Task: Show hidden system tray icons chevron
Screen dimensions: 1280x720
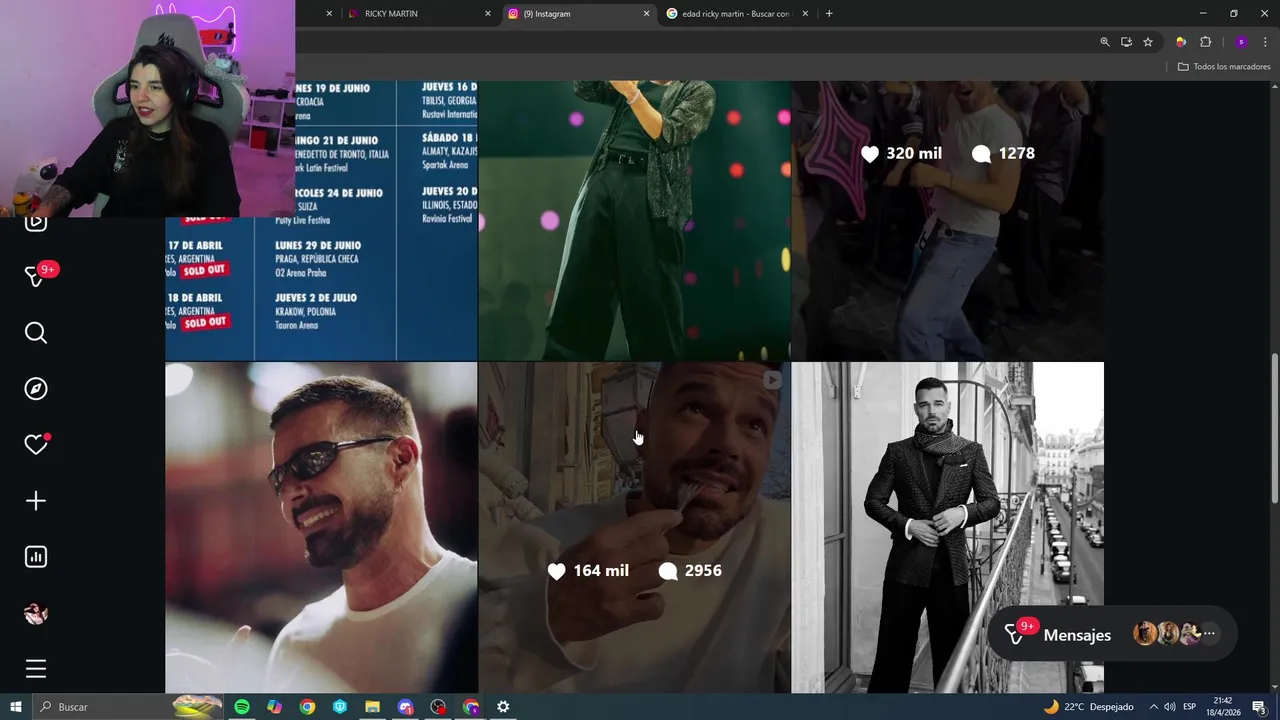Action: (x=1153, y=707)
